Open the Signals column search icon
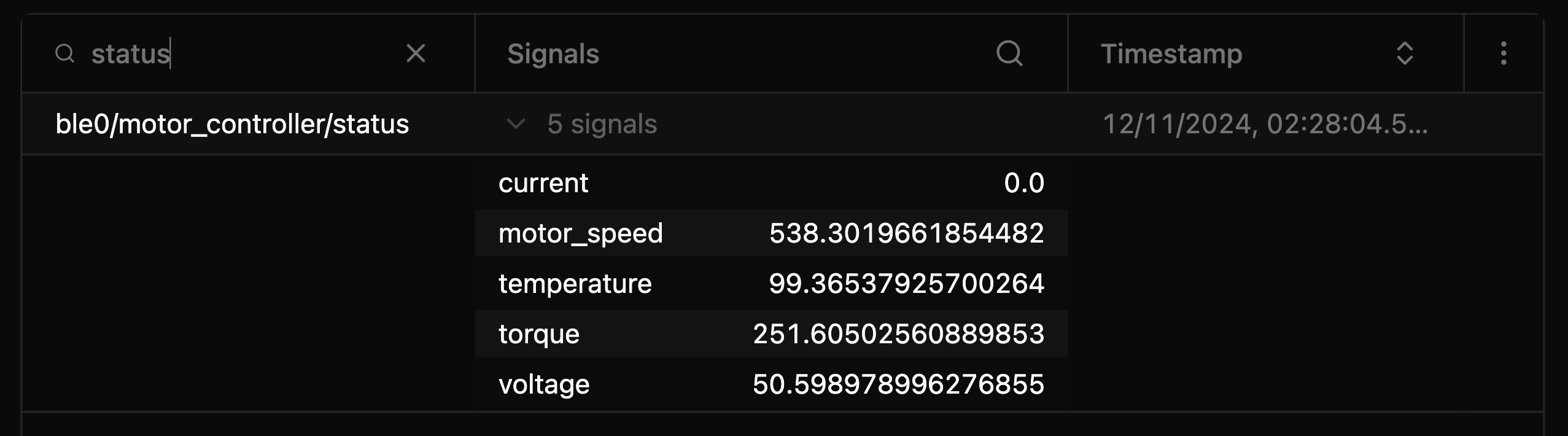The height and width of the screenshot is (436, 1568). click(x=1011, y=54)
